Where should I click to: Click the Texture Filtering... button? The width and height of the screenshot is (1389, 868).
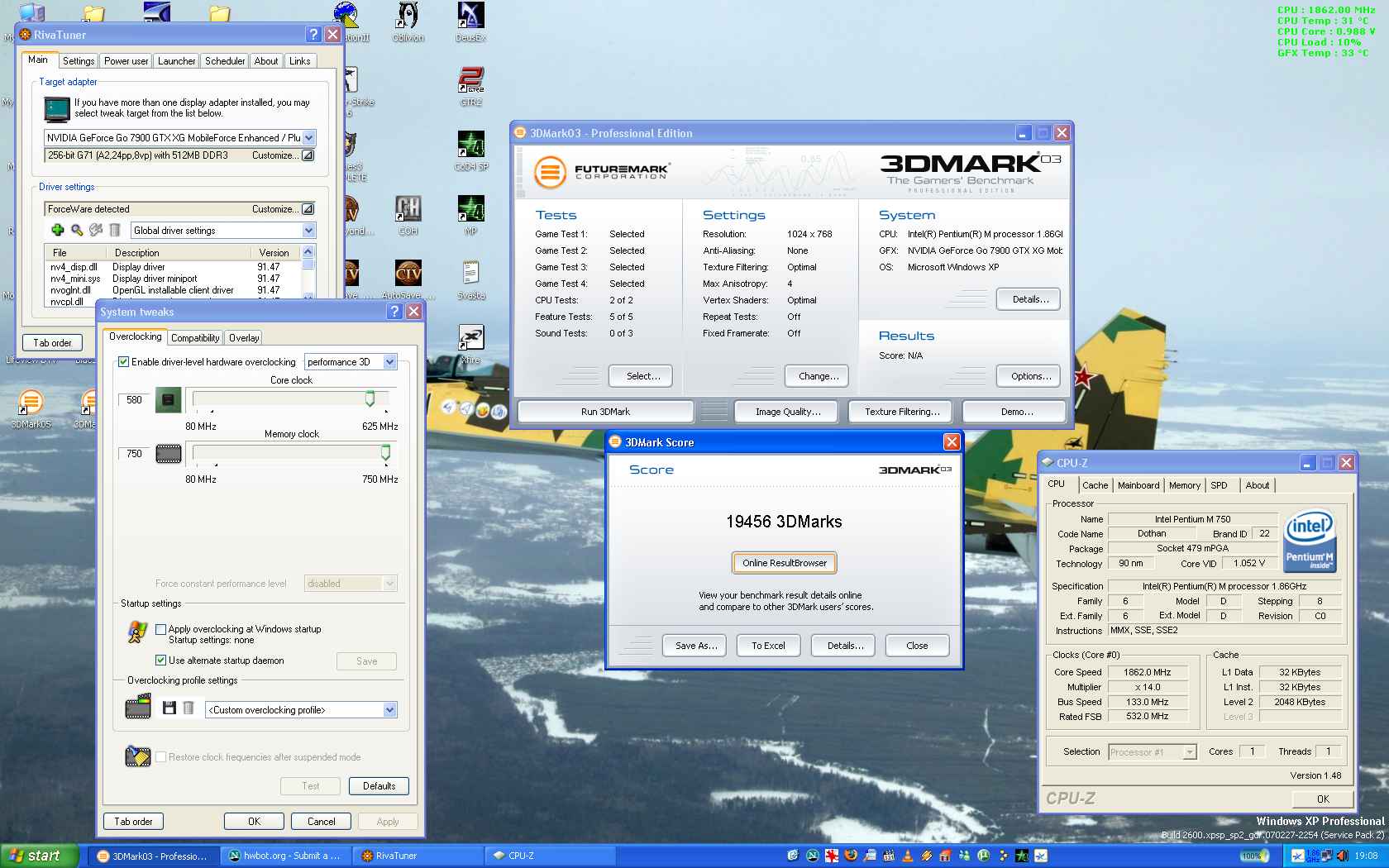click(x=902, y=412)
